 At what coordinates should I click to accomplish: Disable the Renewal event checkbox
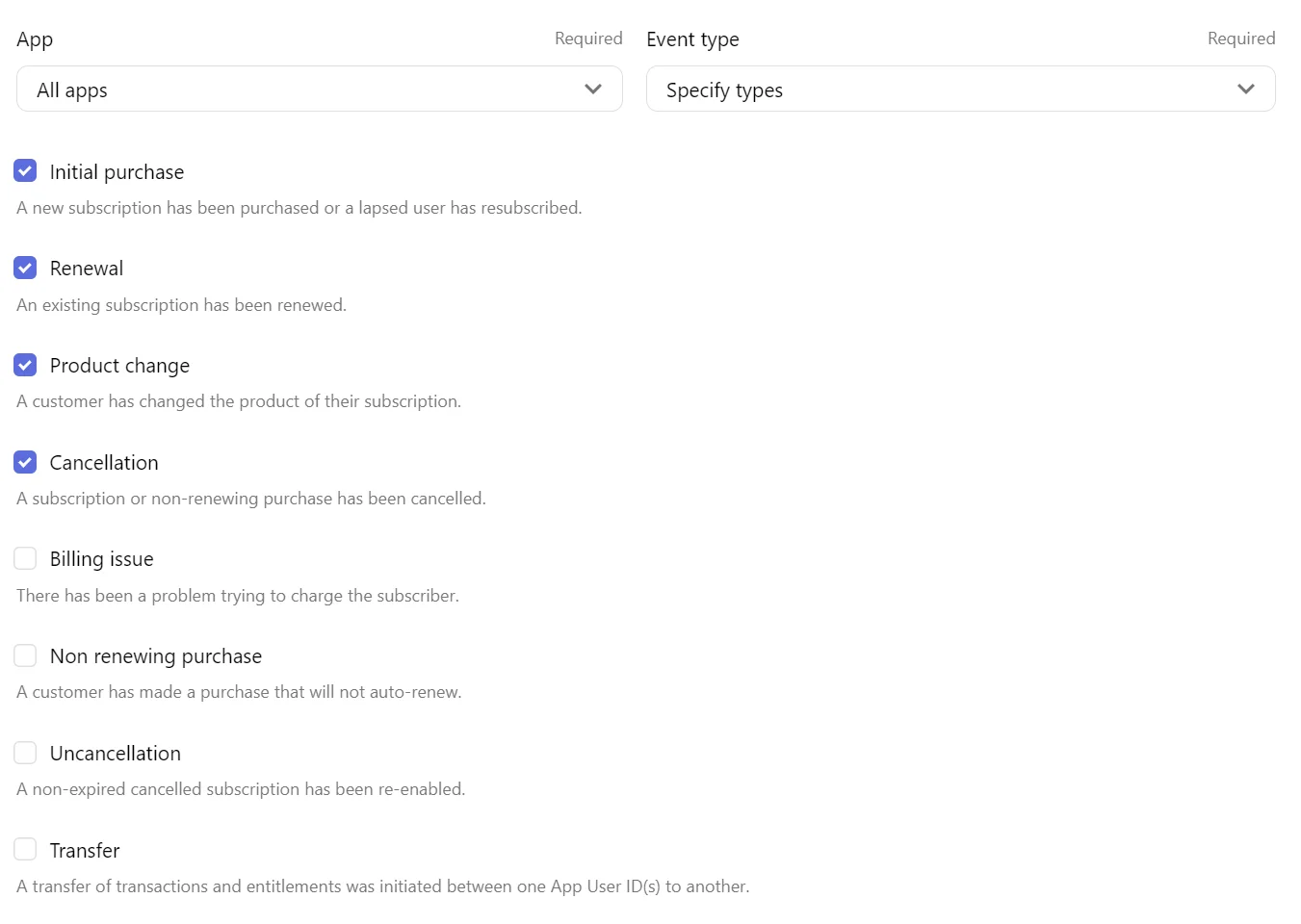[25, 268]
